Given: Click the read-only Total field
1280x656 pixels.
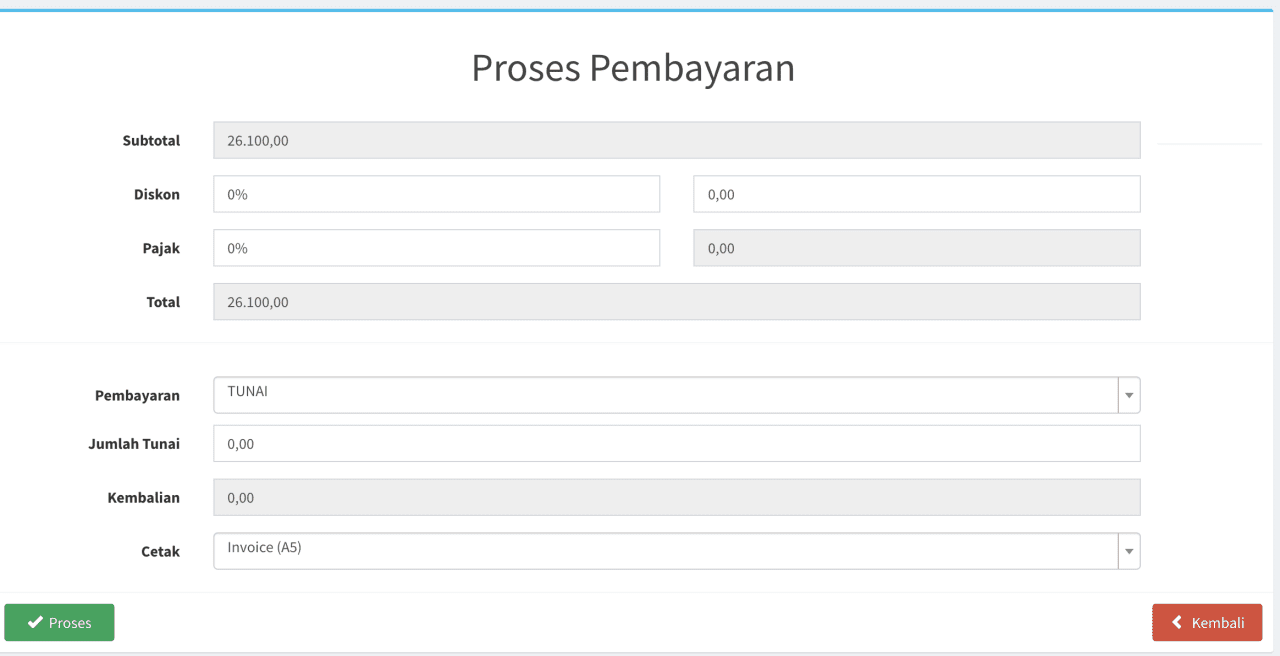Looking at the screenshot, I should 676,302.
